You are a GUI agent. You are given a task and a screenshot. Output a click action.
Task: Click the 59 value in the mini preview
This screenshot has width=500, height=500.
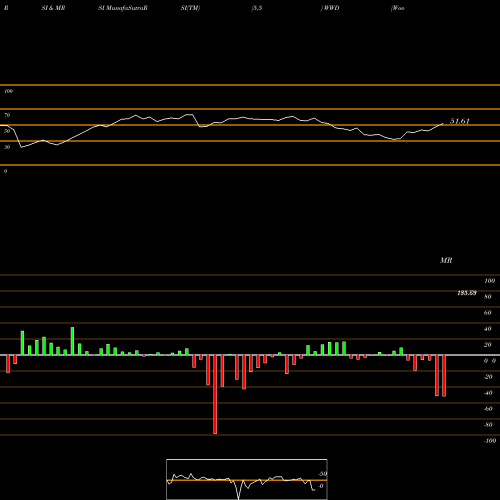(323, 474)
